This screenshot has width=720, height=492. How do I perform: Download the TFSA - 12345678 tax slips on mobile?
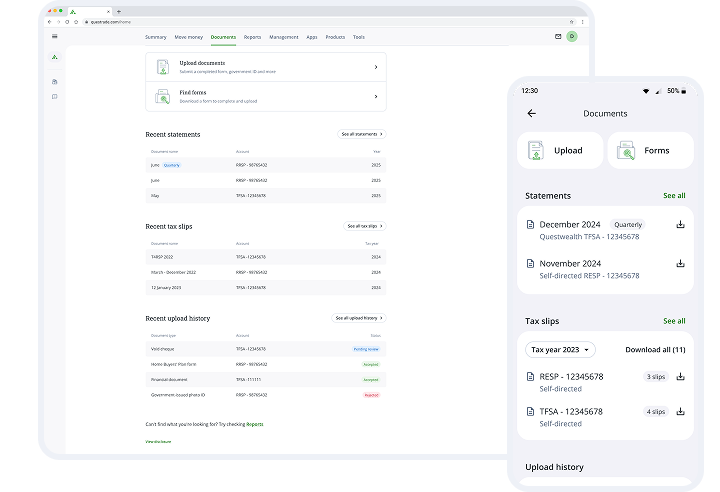pos(681,411)
